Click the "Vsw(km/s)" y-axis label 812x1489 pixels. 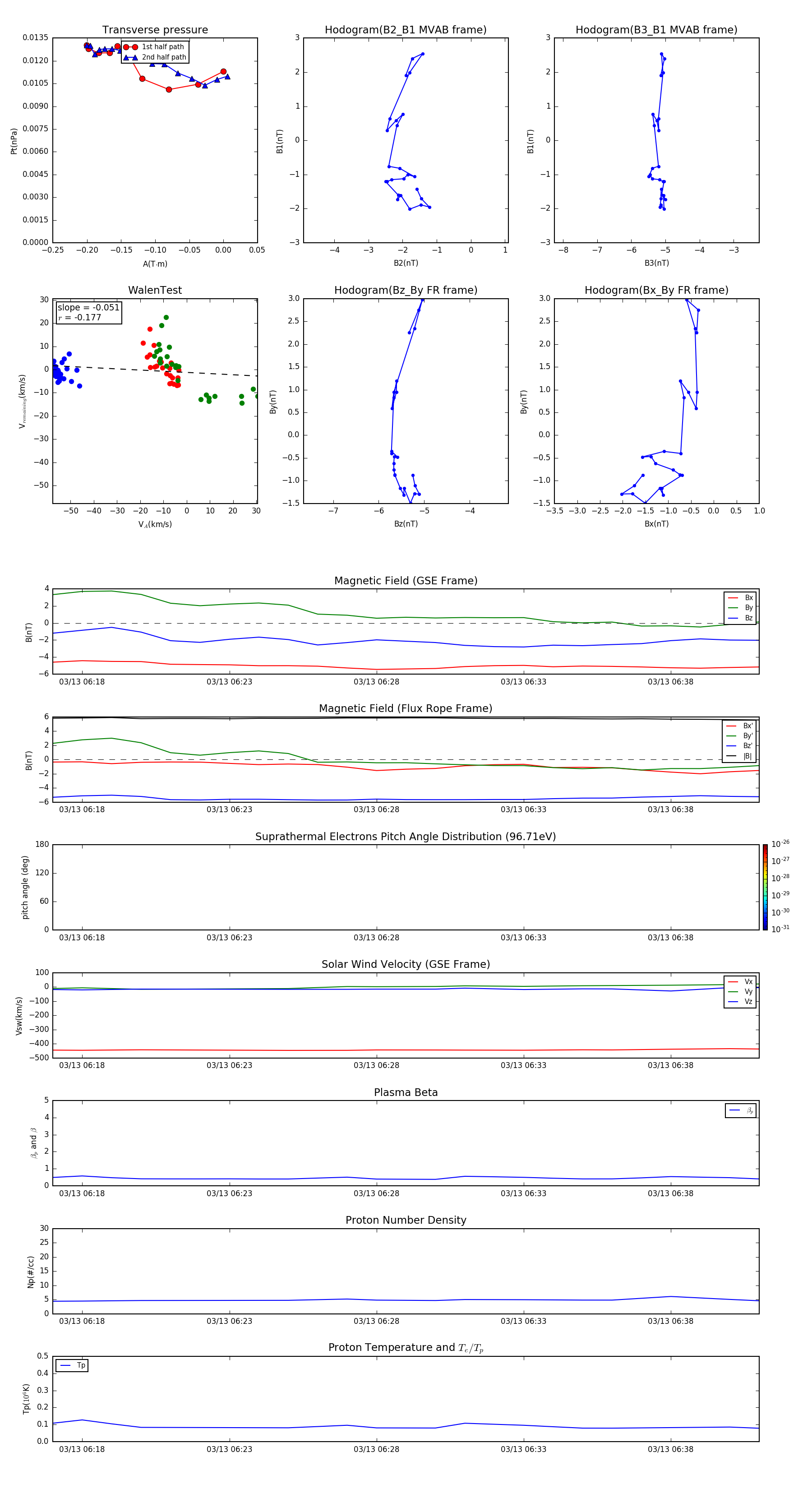(x=19, y=1016)
